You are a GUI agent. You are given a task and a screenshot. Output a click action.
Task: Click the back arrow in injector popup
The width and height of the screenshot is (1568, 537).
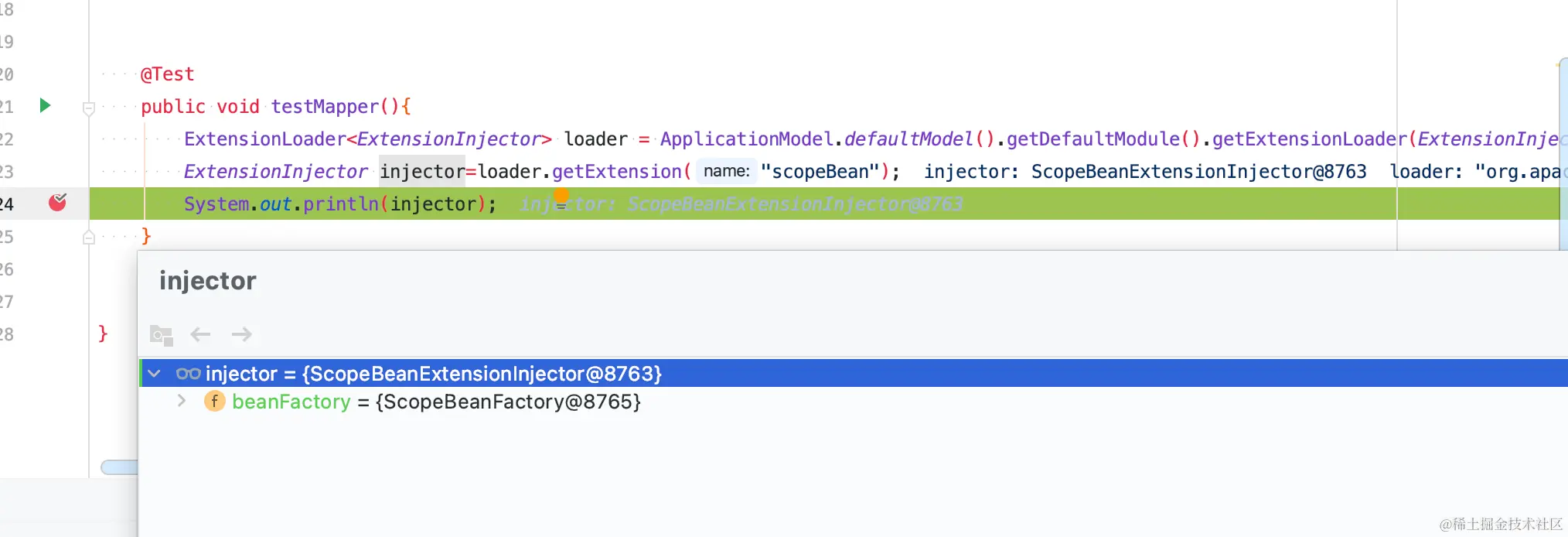point(200,334)
